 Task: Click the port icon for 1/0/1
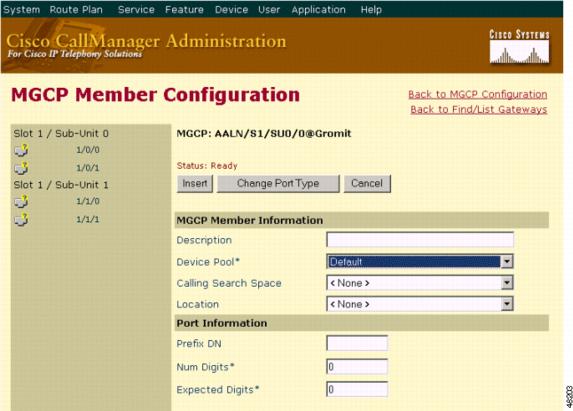[21, 168]
